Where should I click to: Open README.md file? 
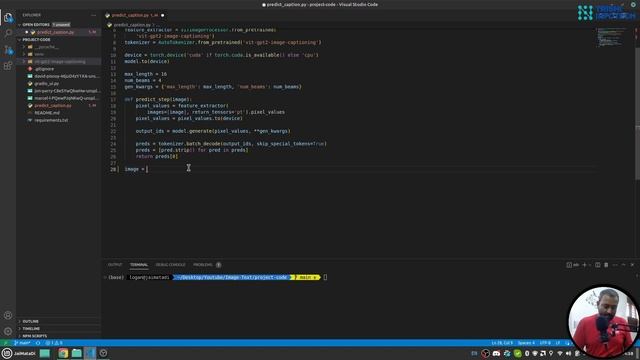[x=47, y=113]
